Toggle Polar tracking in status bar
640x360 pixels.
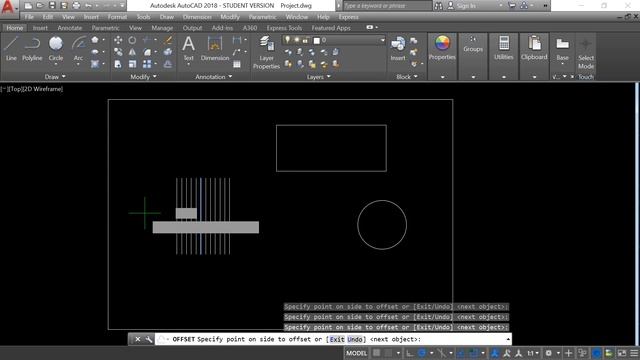coord(422,353)
